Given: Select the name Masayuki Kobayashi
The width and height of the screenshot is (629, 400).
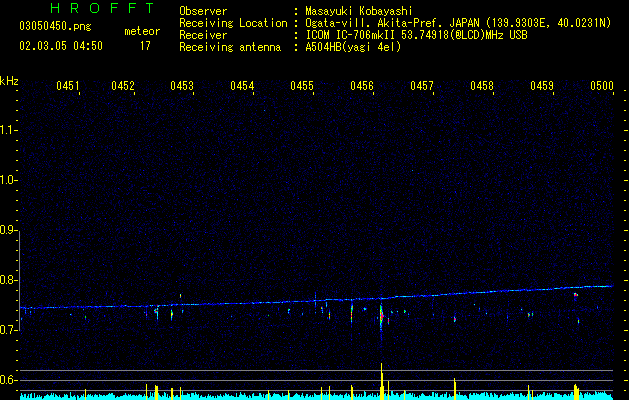Looking at the screenshot, I should [x=359, y=11].
